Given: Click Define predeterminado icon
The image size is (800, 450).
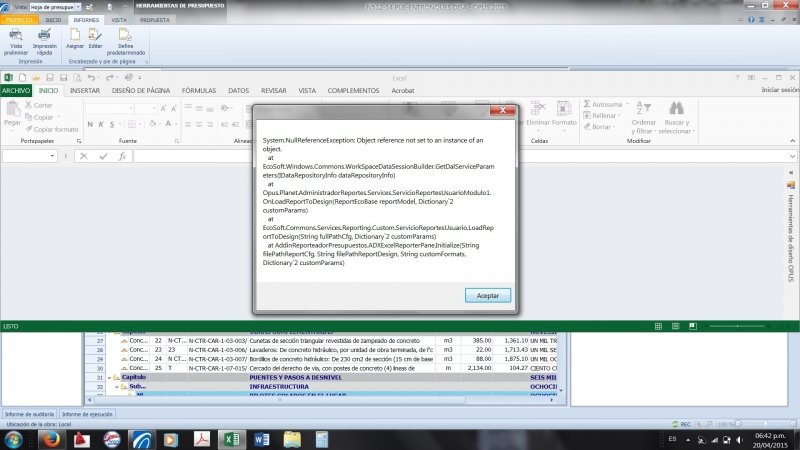Looking at the screenshot, I should (x=126, y=36).
